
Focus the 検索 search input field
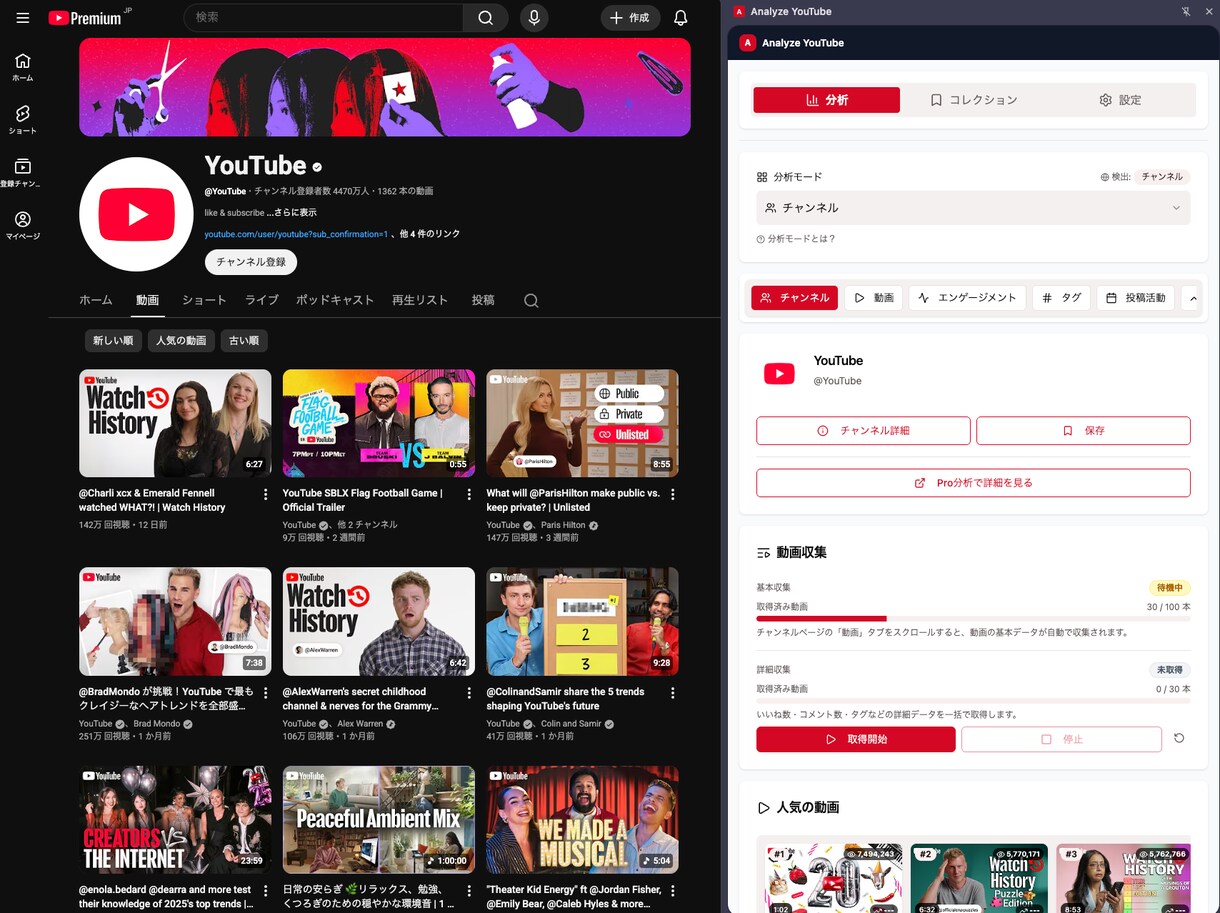323,18
